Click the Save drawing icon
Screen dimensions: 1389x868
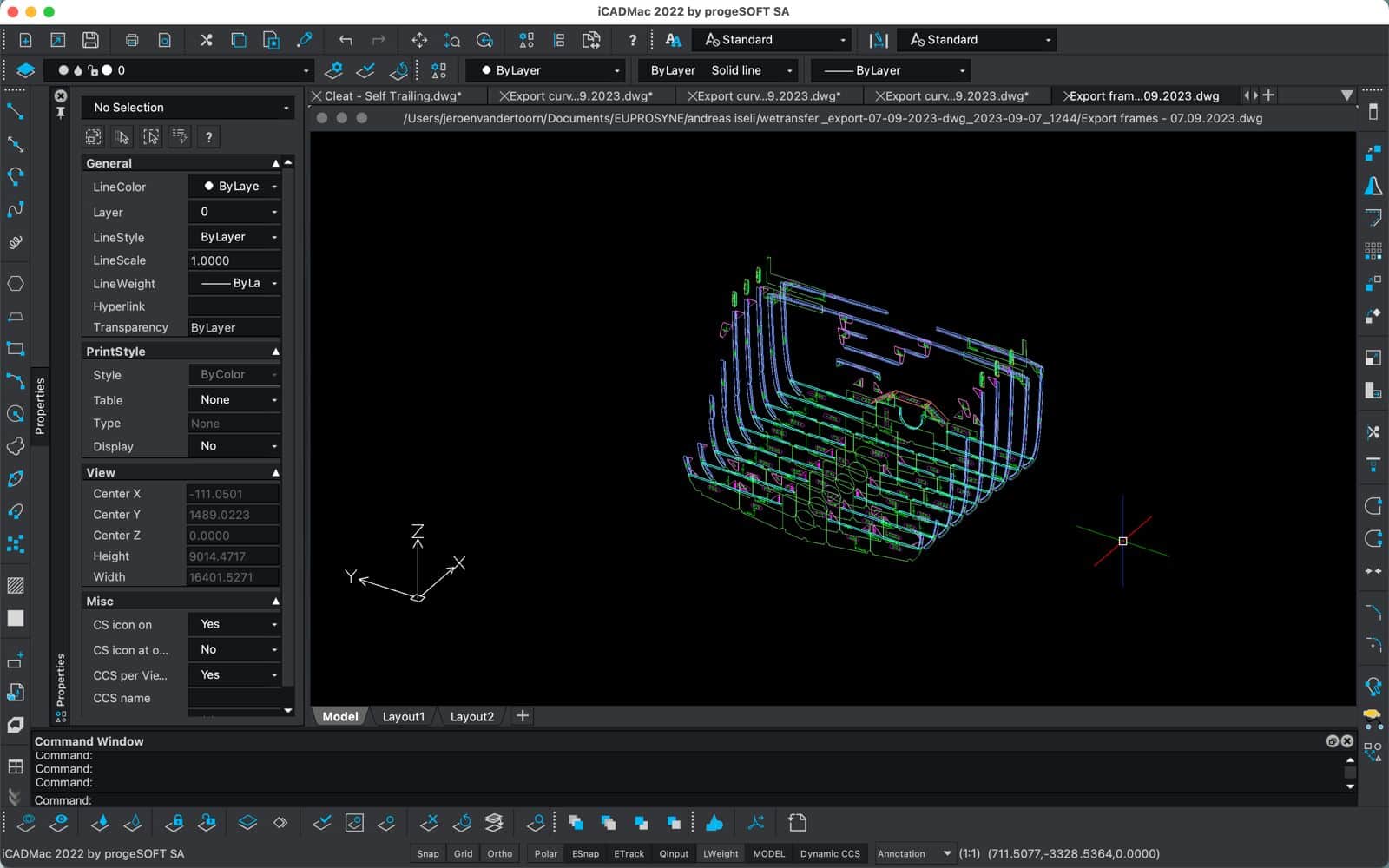[90, 40]
